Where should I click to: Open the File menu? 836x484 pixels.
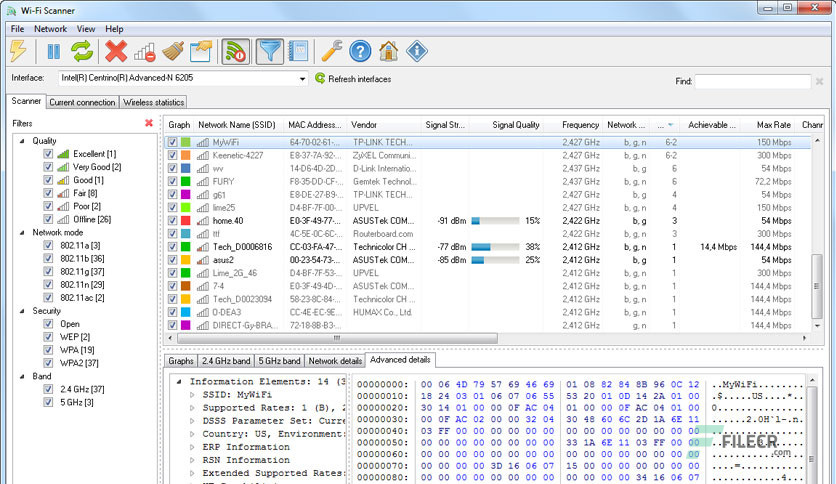point(17,29)
